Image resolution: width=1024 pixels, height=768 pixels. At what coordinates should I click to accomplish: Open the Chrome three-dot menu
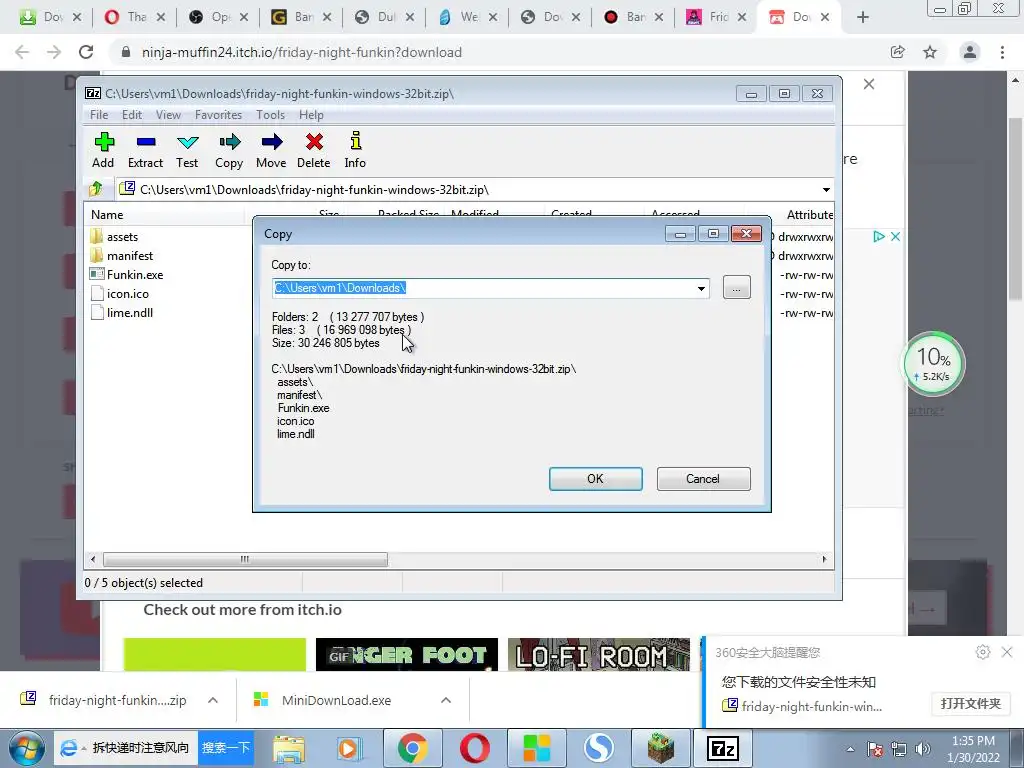[x=1002, y=52]
